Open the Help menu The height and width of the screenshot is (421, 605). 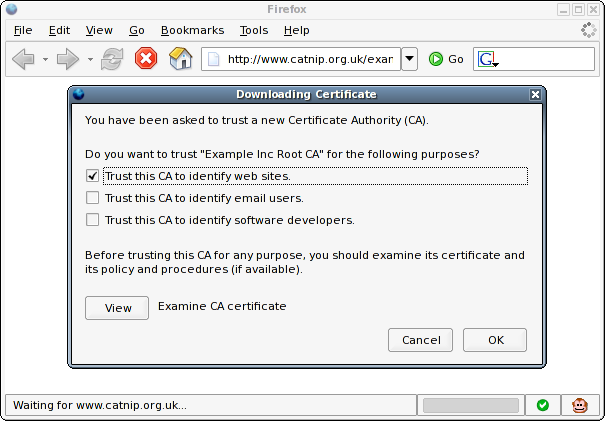(297, 30)
